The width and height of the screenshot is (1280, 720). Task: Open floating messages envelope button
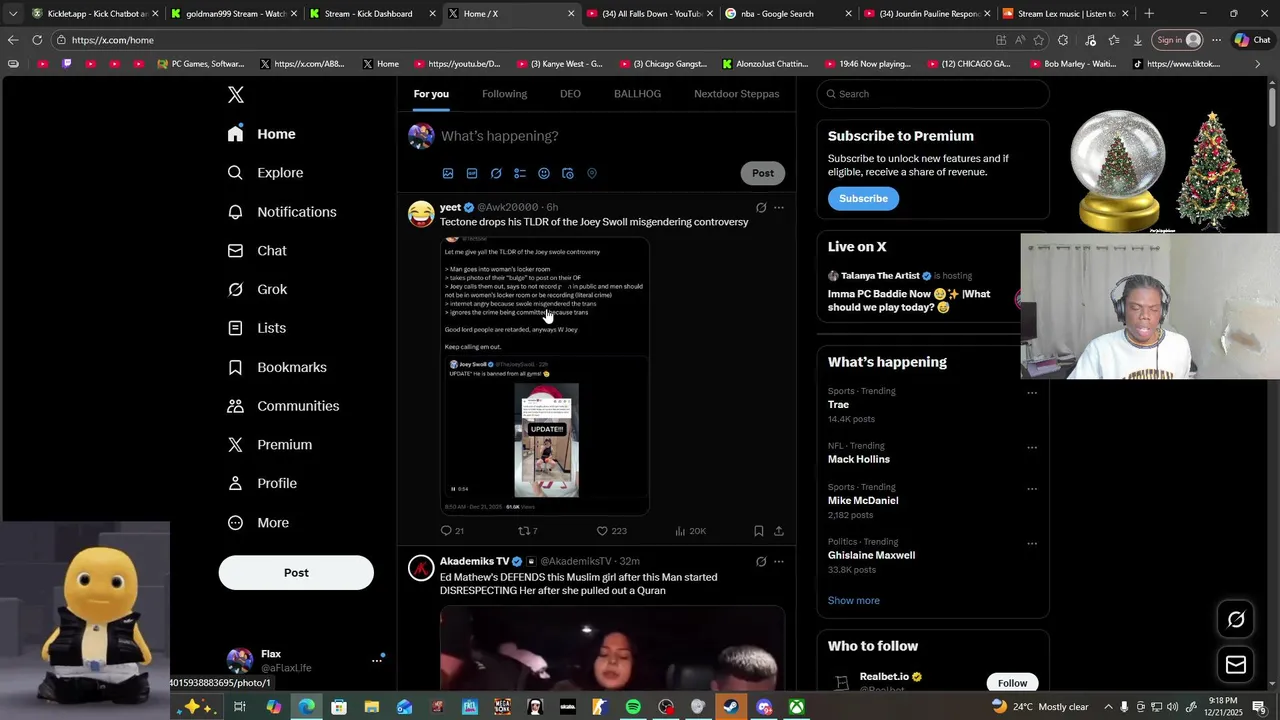tap(1236, 665)
